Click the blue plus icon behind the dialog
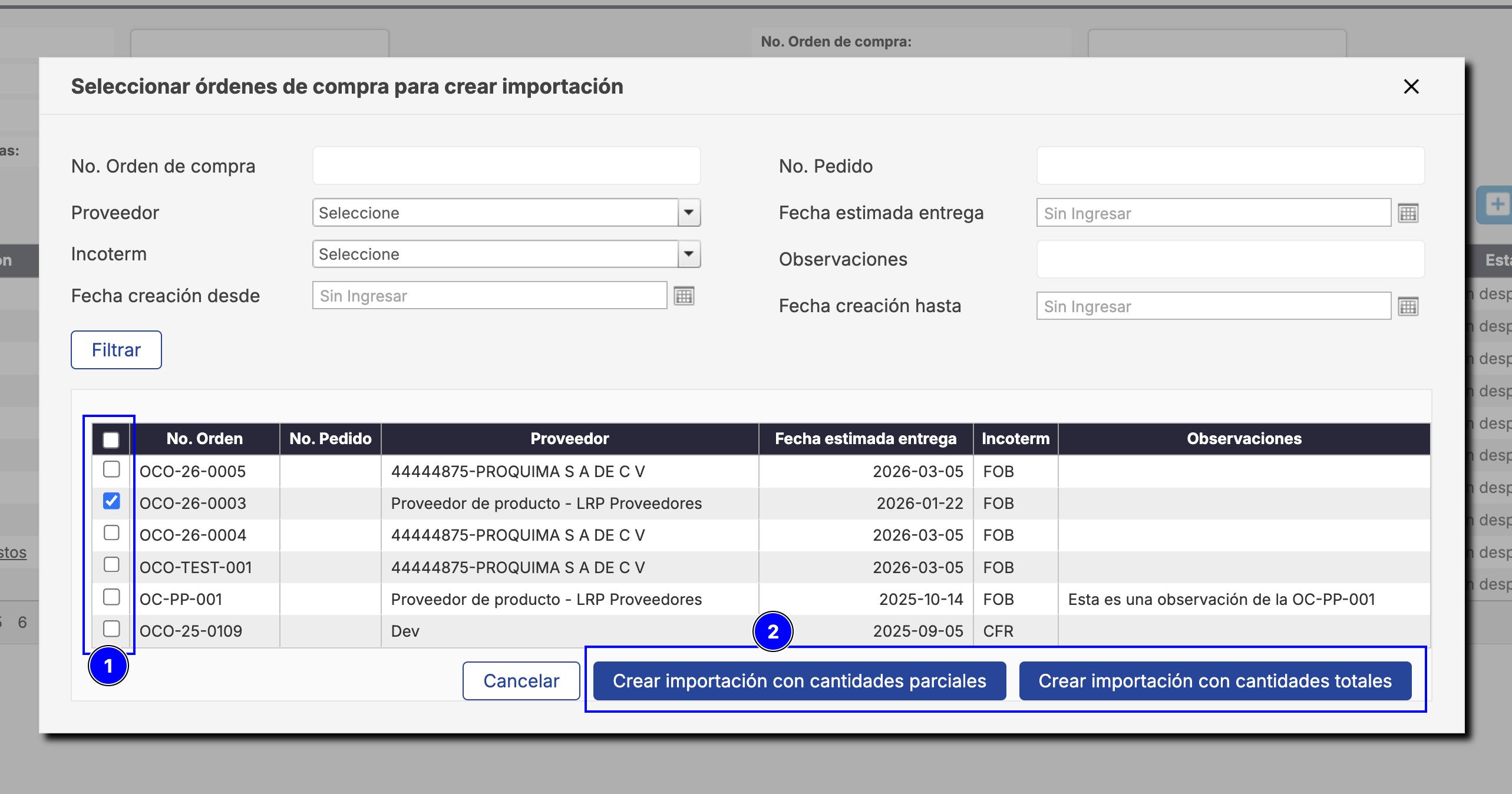Screen dimensions: 1512x794 1497,205
